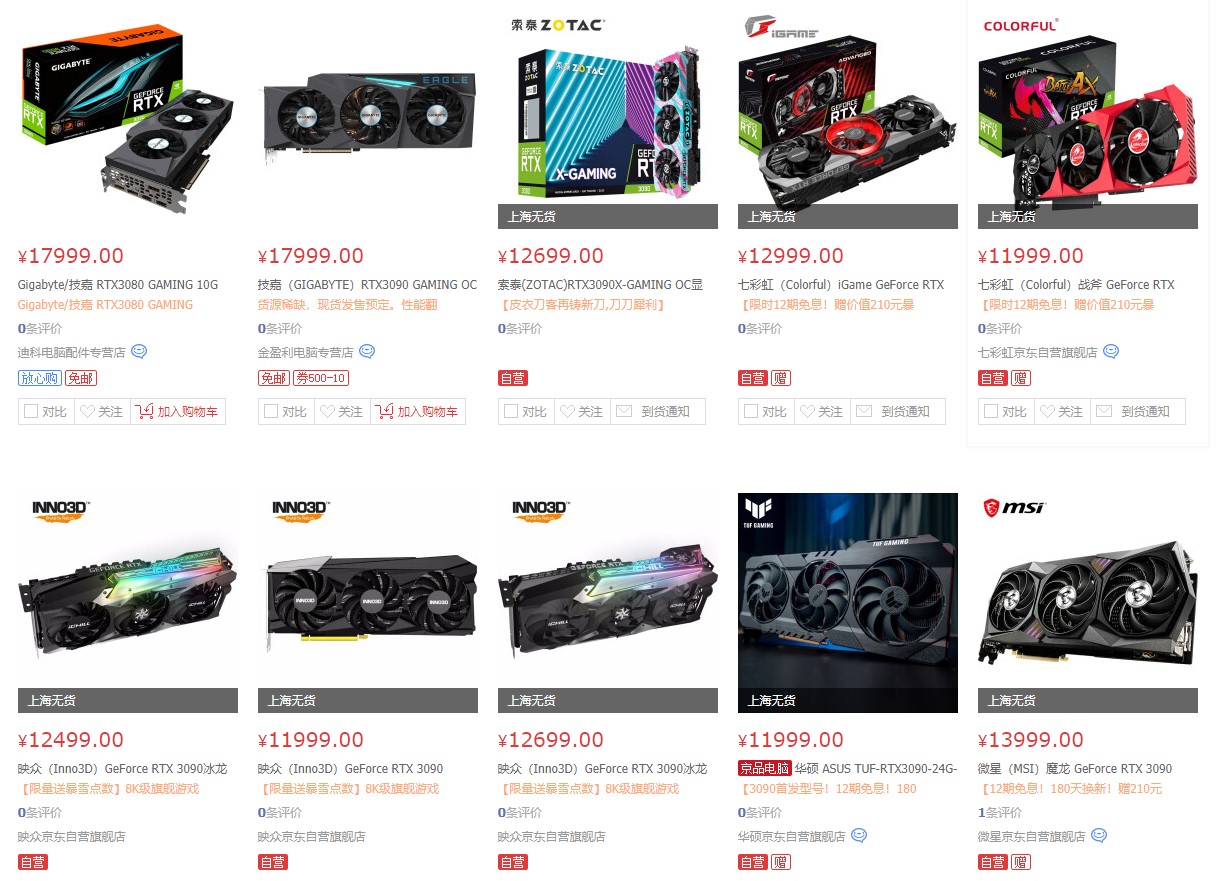Screen dimensions: 1227x881
Task: Click chat icon beside 微星京东自营旗舰店
Action: [x=1099, y=836]
